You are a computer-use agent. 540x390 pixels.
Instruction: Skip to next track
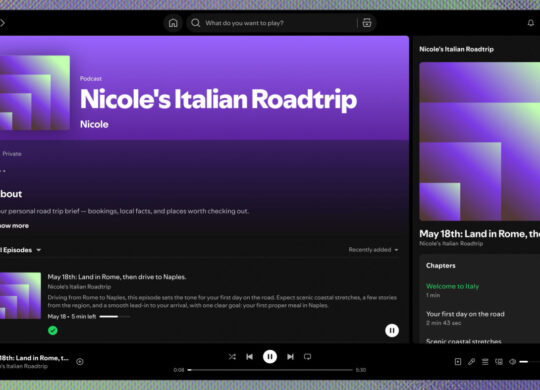tap(290, 357)
